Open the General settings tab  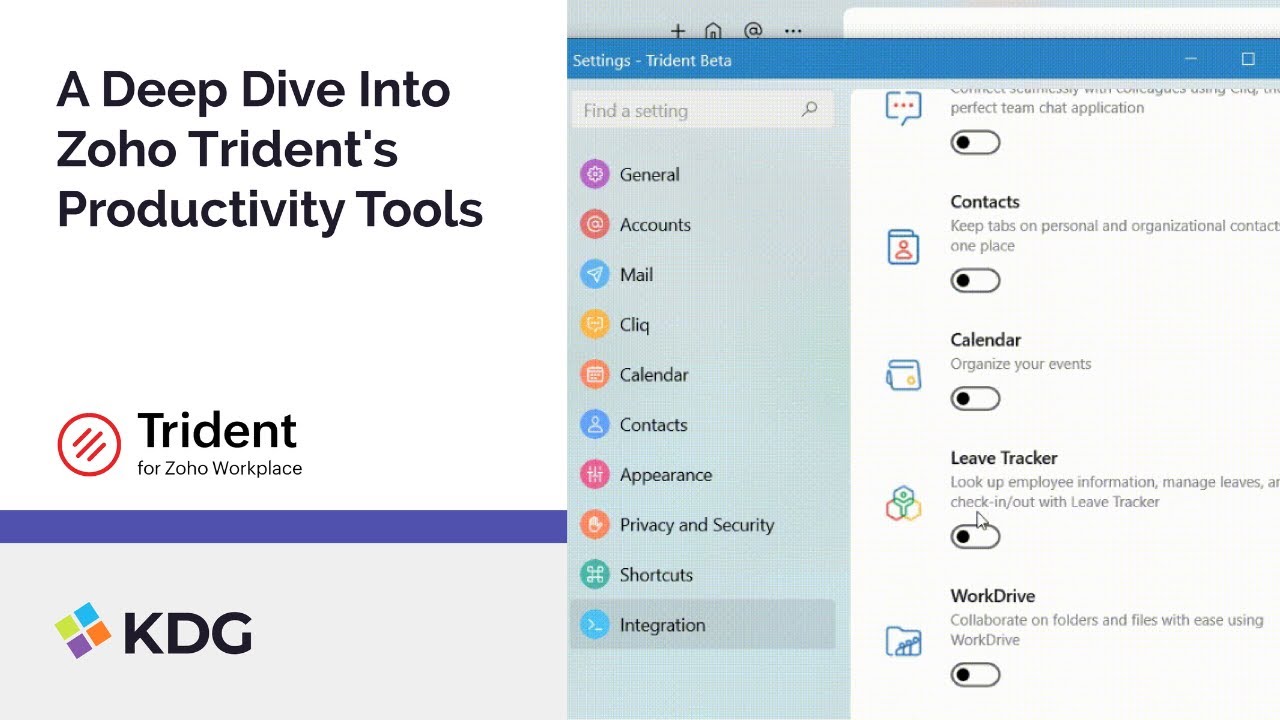click(x=702, y=174)
